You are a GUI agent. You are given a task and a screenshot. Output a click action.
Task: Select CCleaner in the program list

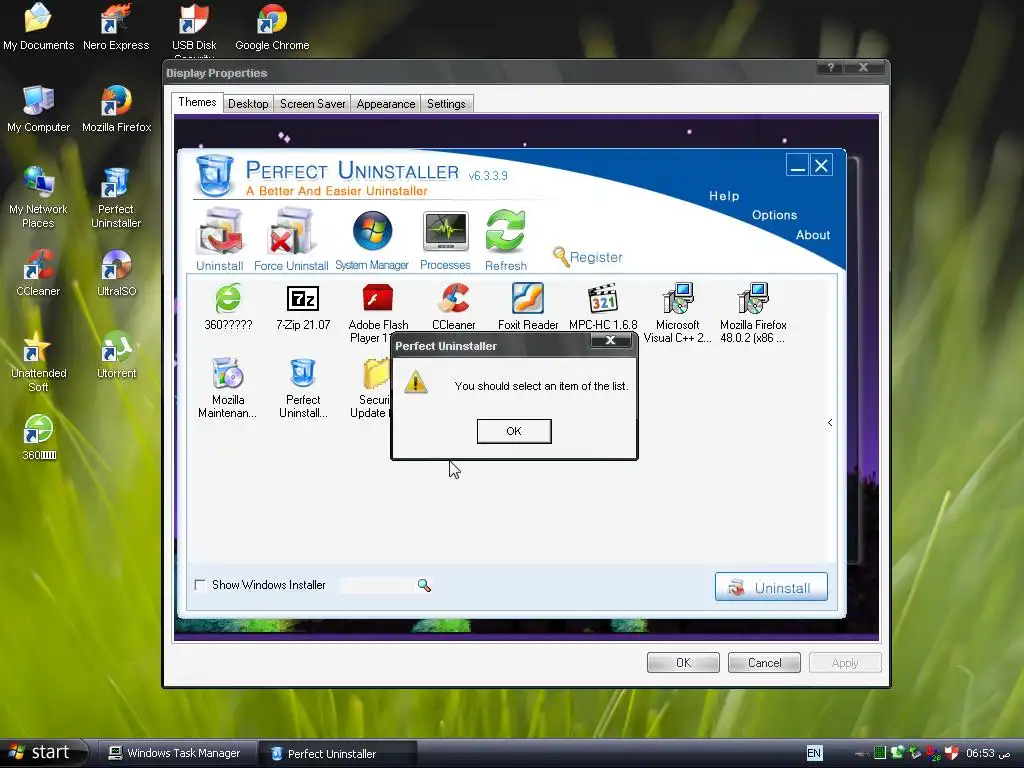[x=454, y=307]
